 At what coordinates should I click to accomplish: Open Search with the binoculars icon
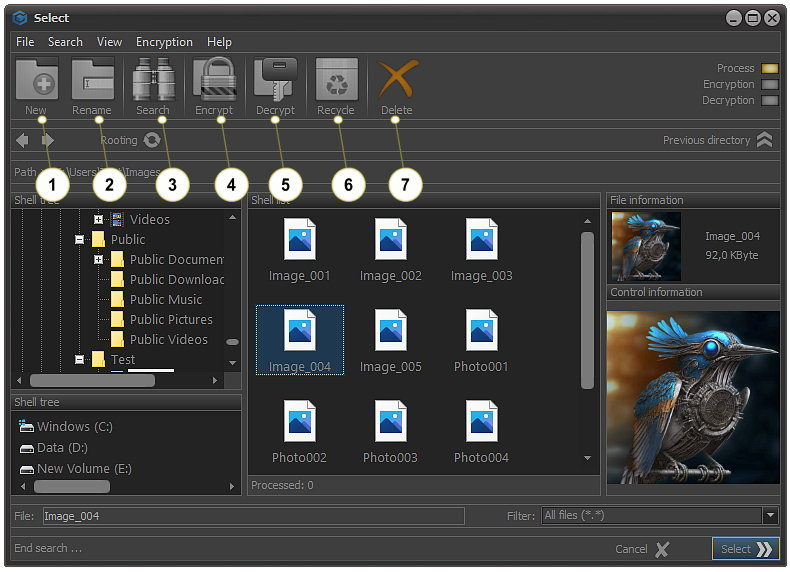coord(154,79)
